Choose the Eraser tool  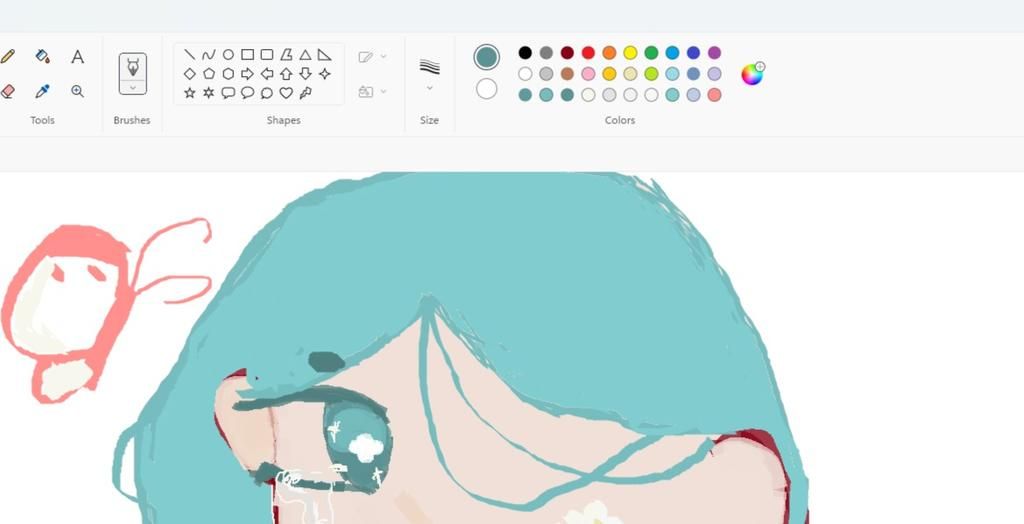point(7,91)
